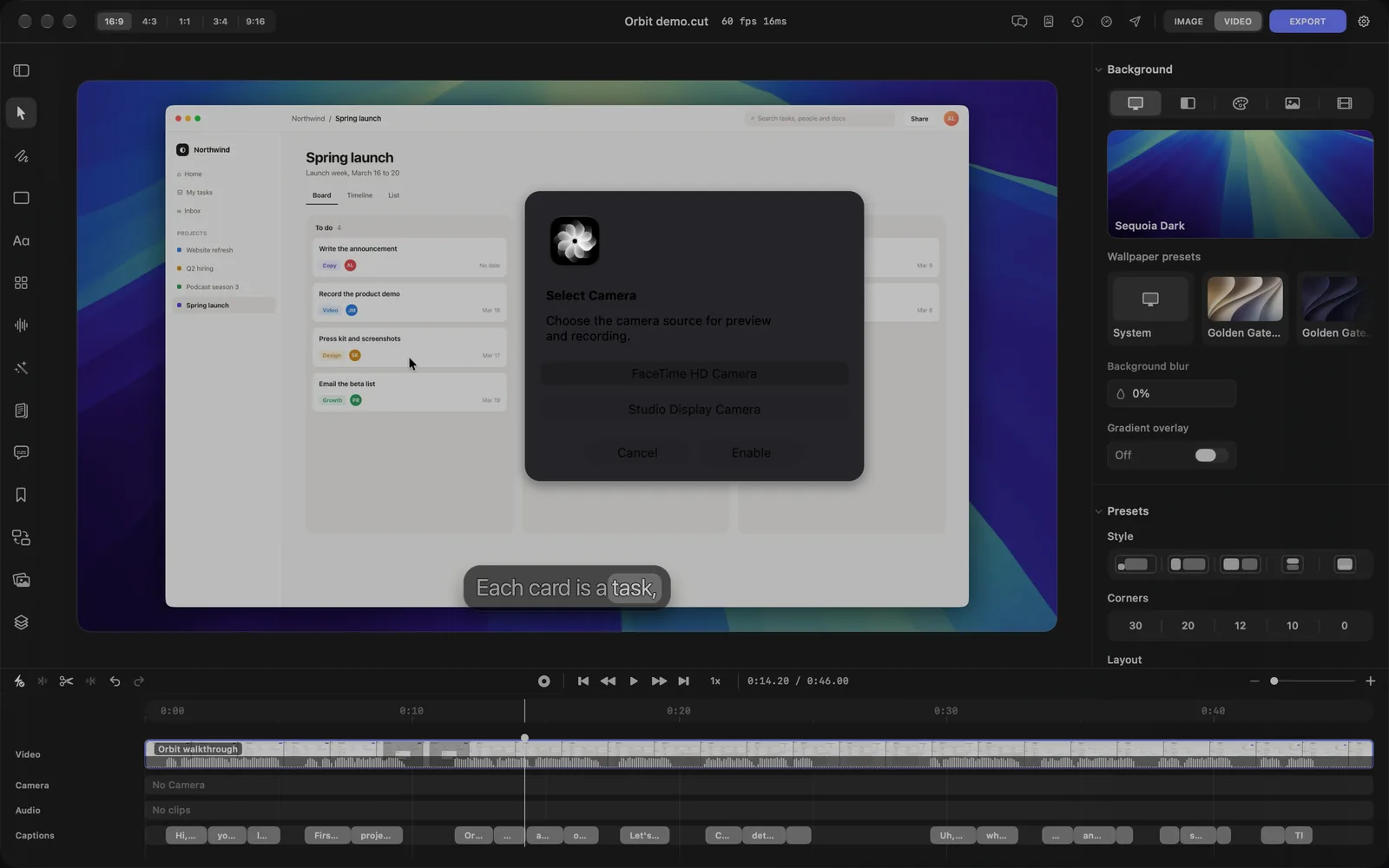
Task: Open the Aa text tool
Action: [x=21, y=240]
